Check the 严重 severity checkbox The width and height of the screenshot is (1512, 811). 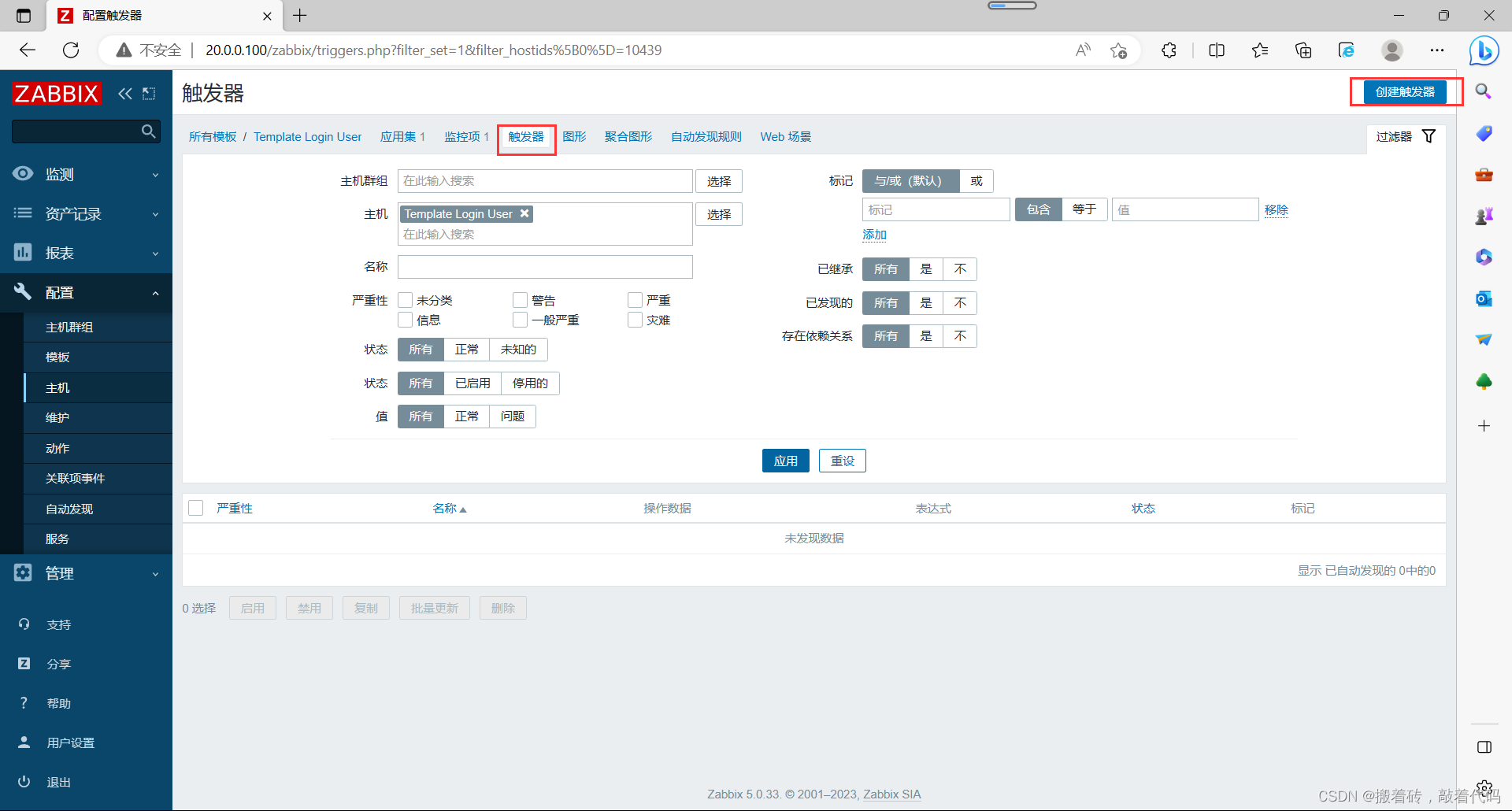pyautogui.click(x=635, y=300)
